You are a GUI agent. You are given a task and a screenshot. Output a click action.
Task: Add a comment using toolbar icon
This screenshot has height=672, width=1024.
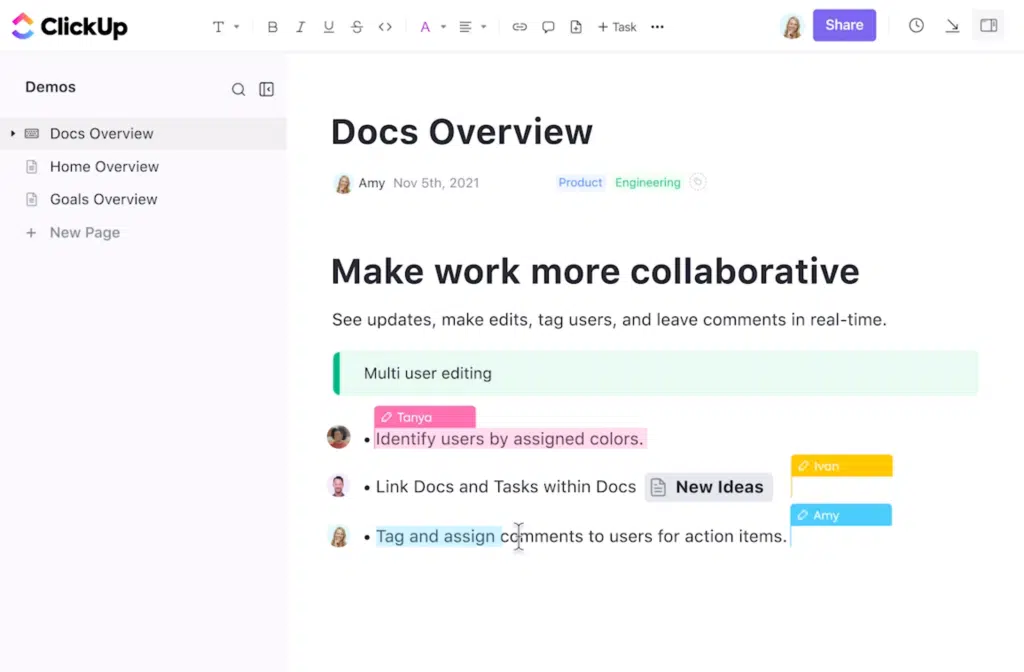pos(548,27)
